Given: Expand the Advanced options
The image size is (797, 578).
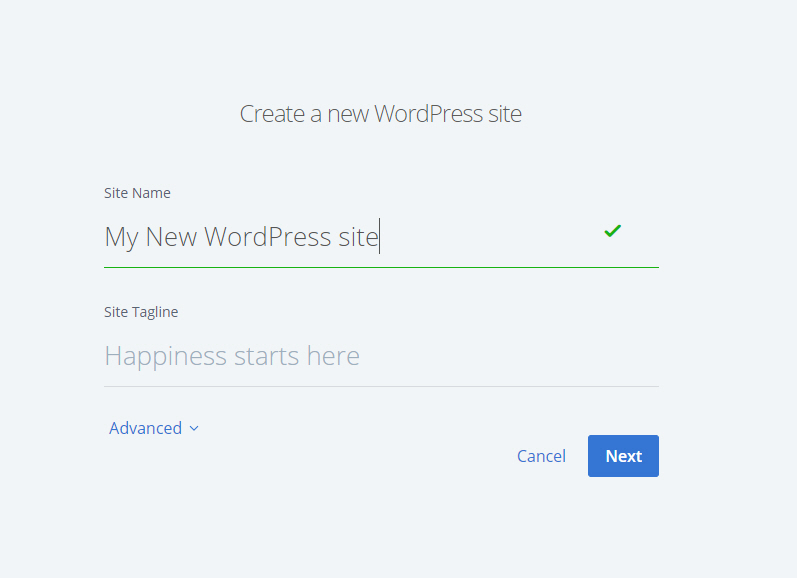Looking at the screenshot, I should (154, 428).
